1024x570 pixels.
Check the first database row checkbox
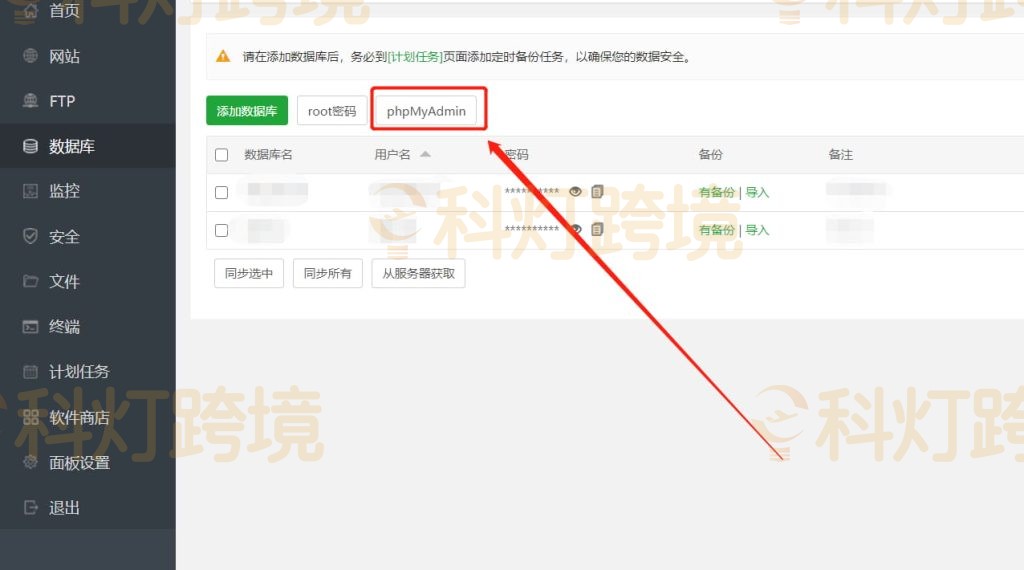(x=221, y=193)
